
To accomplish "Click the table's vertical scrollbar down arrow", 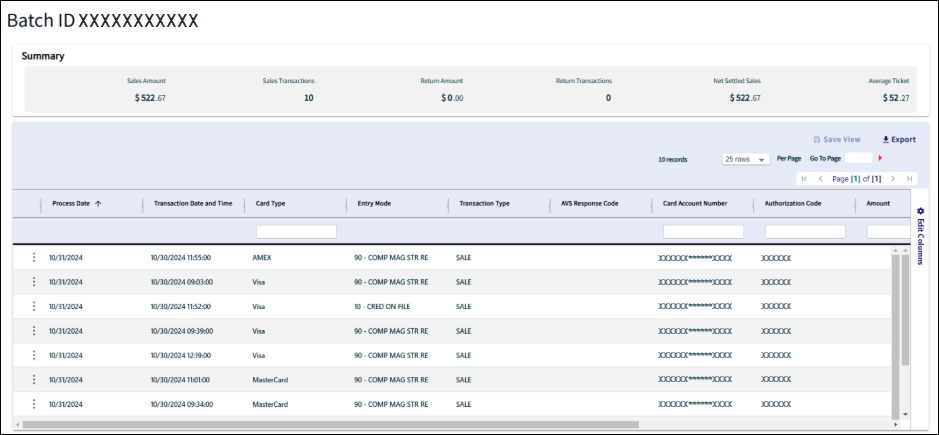I will point(906,413).
